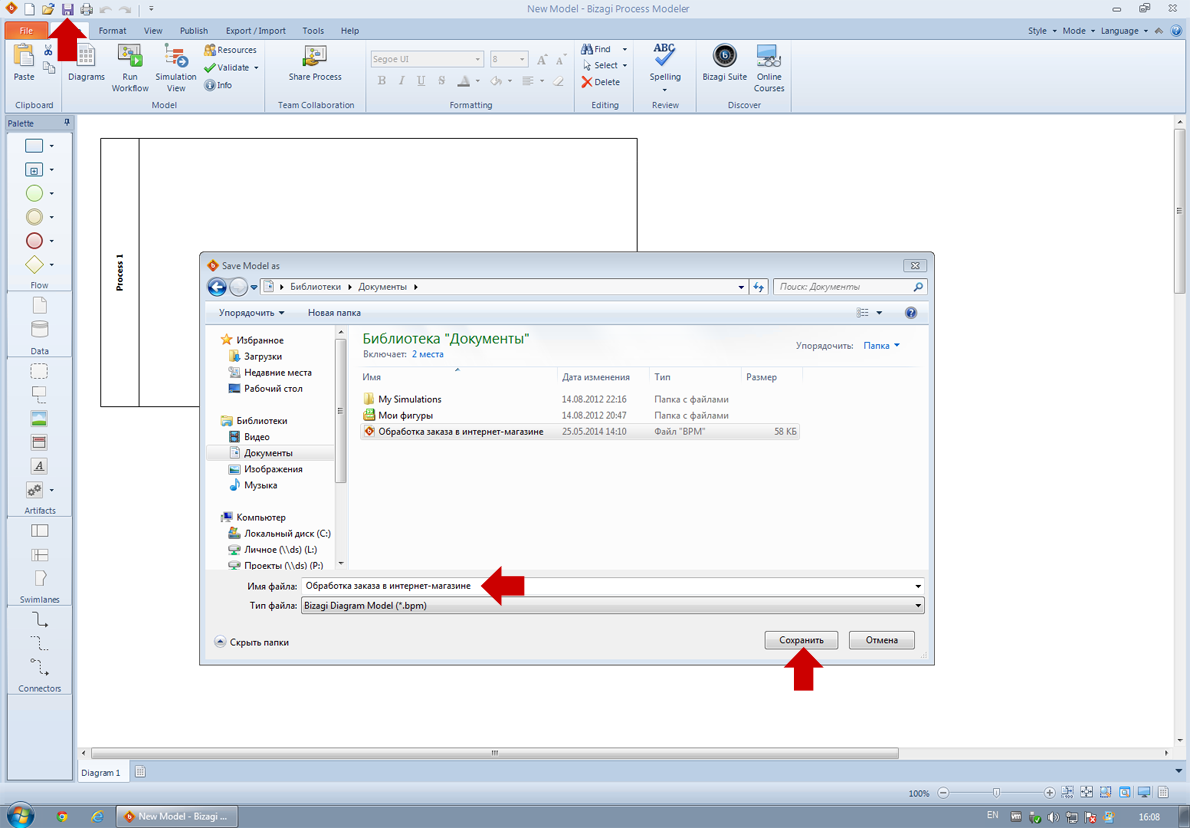Expand the Validate dropdown arrow
Viewport: 1190px width, 828px height.
pos(256,68)
